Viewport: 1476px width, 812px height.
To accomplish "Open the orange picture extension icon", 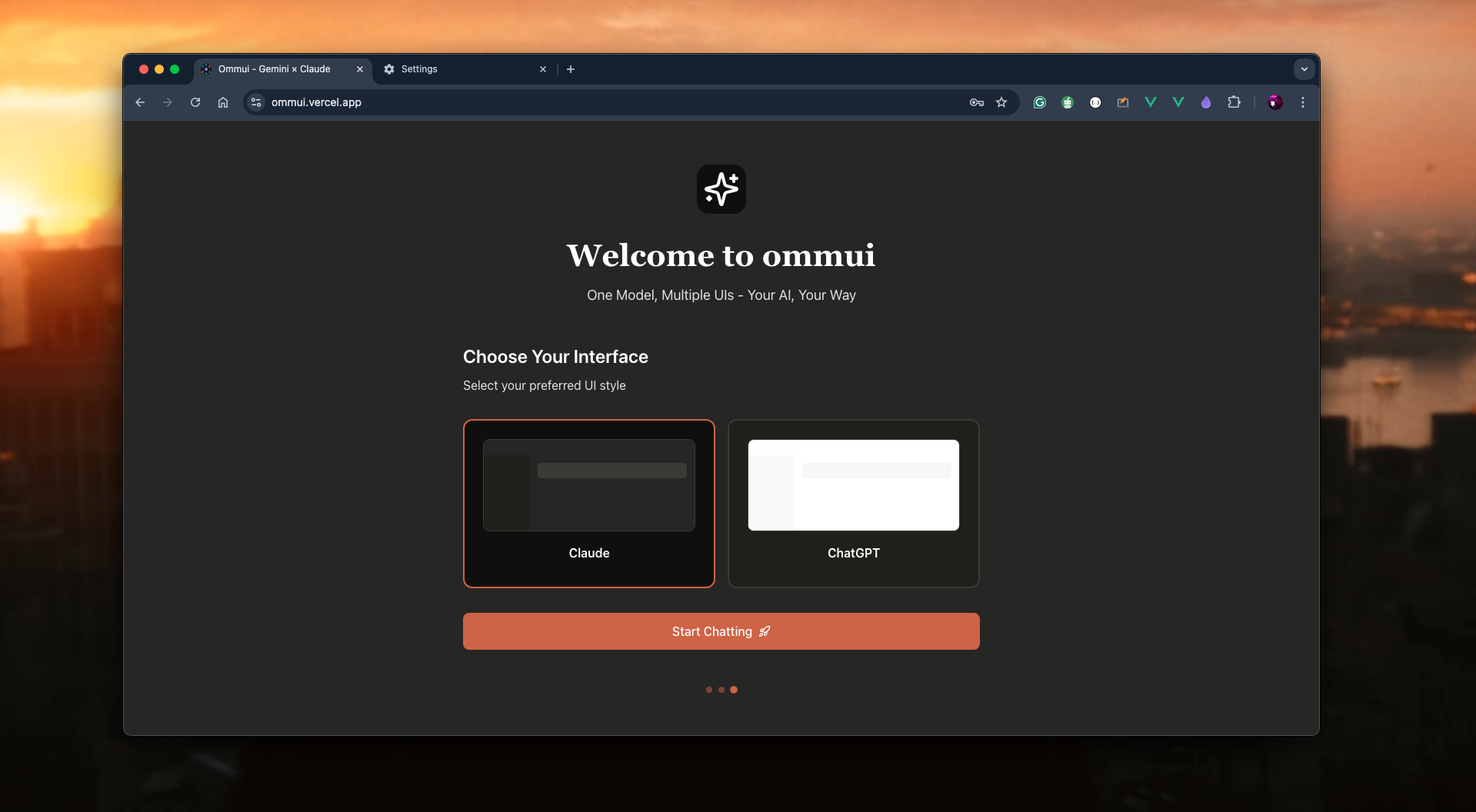I will pyautogui.click(x=1123, y=102).
